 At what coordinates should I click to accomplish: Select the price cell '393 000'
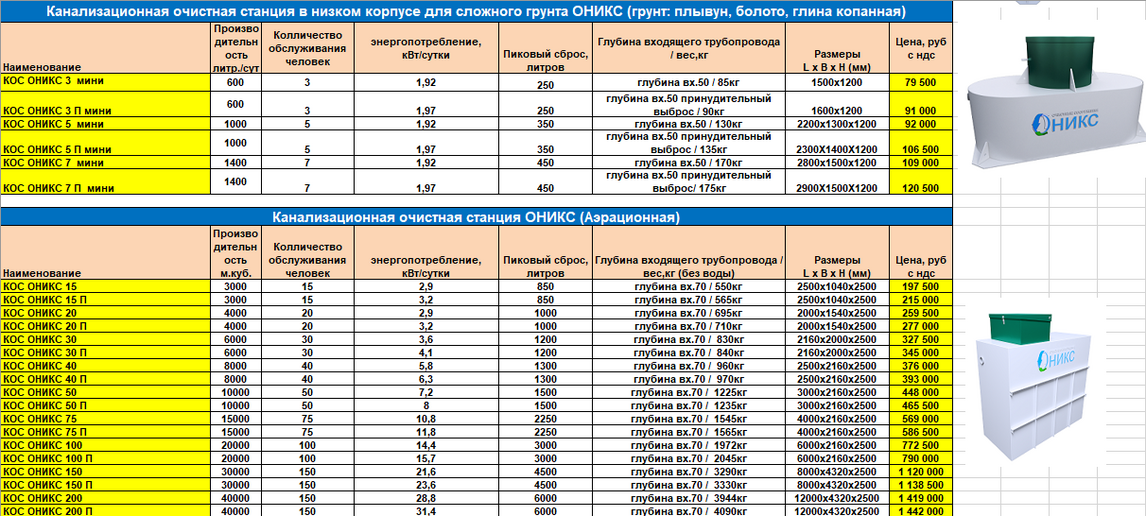pyautogui.click(x=921, y=379)
